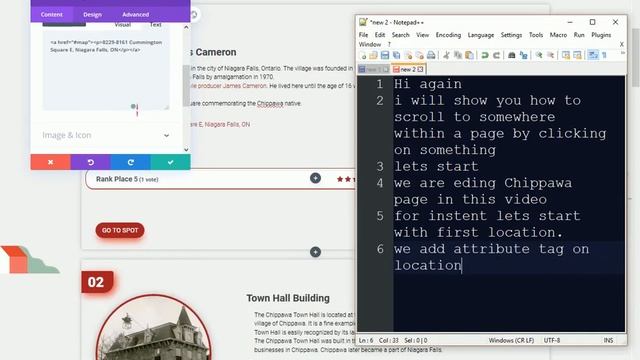Save the document with the floppy icon
The height and width of the screenshot is (360, 640).
384,55
